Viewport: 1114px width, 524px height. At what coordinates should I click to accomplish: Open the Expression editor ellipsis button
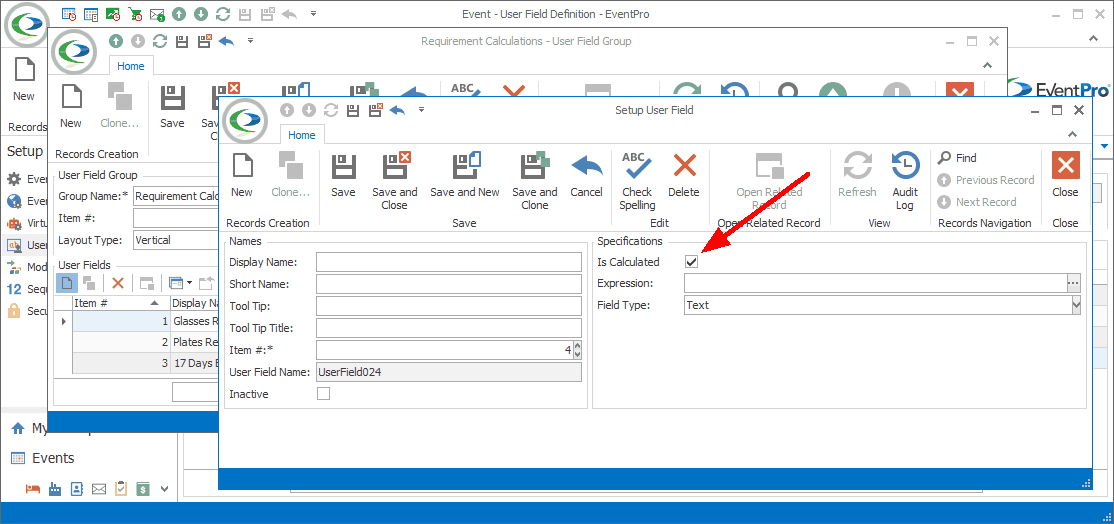(x=1073, y=283)
